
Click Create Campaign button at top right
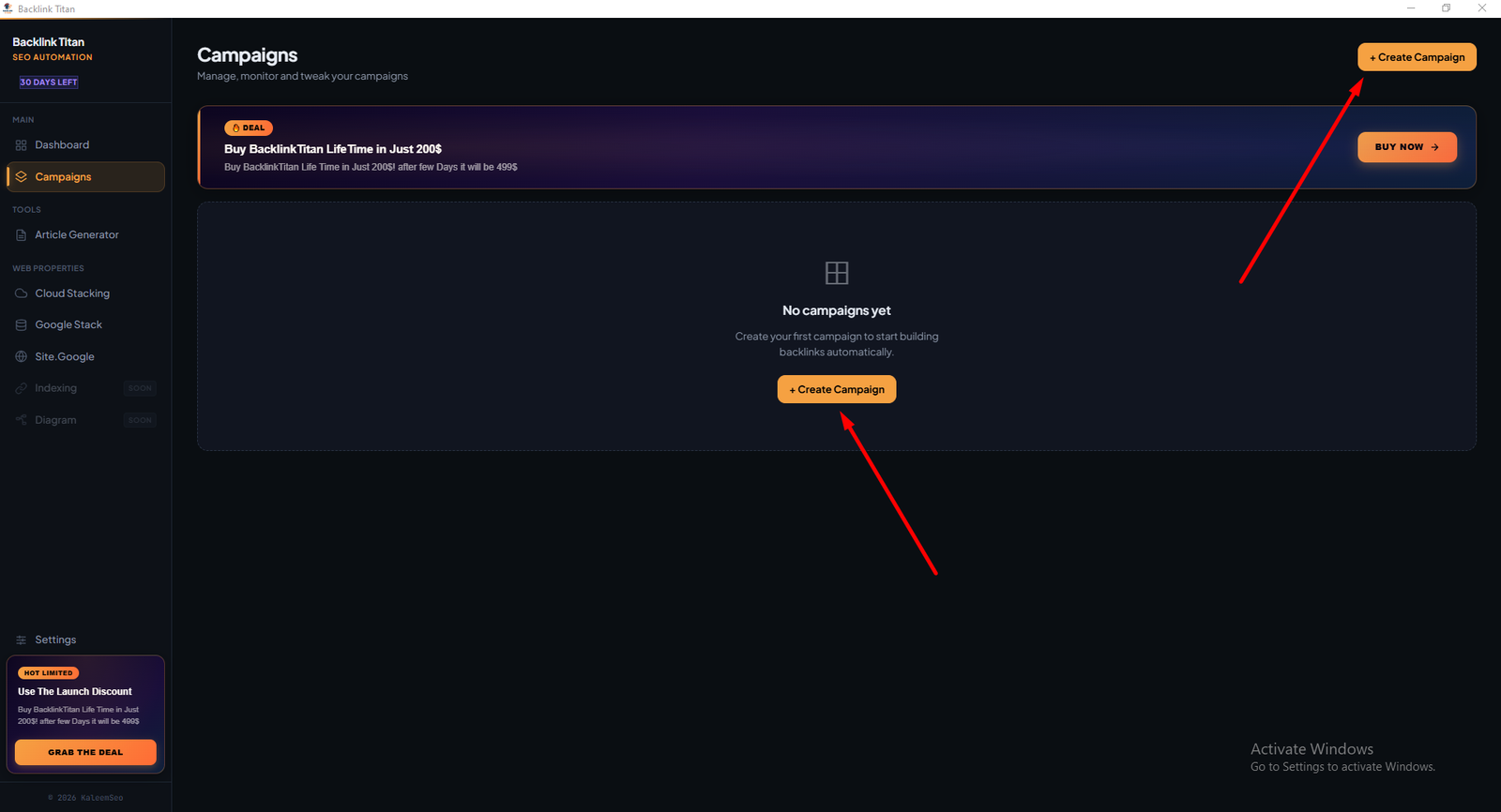click(1417, 57)
